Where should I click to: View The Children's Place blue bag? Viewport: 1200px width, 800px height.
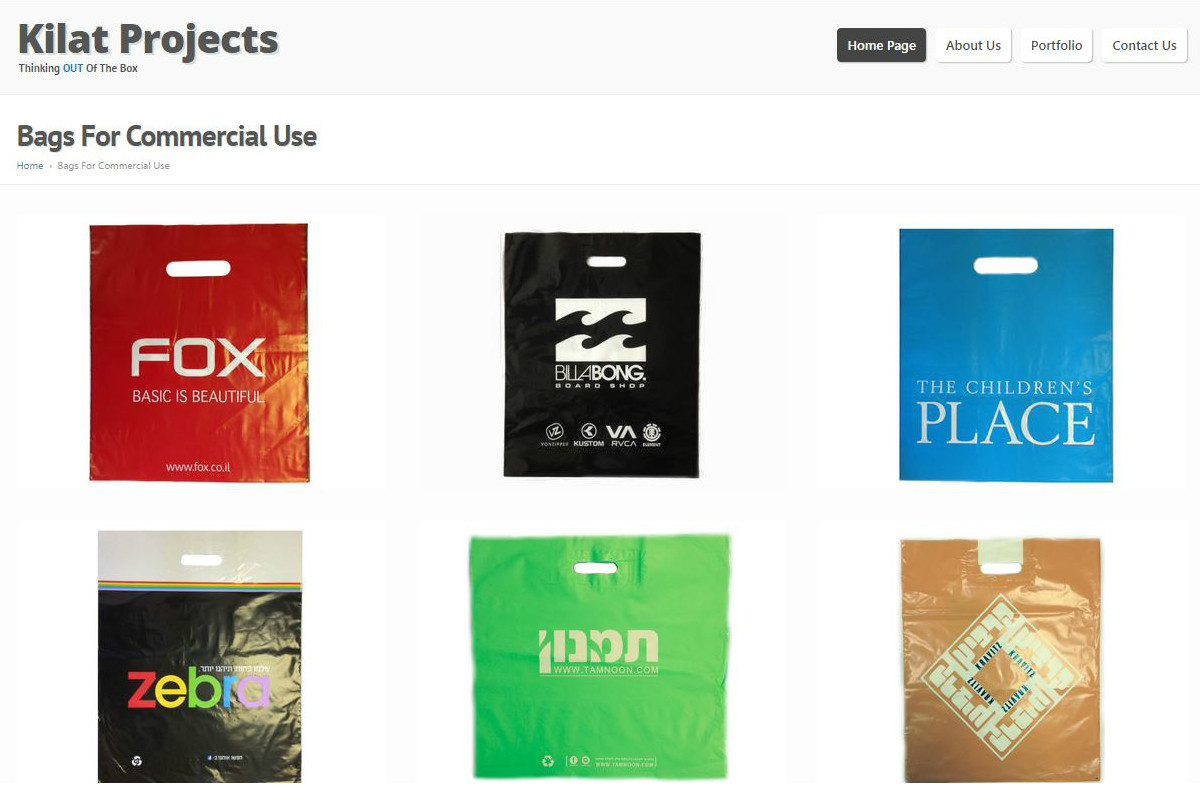tap(1006, 355)
